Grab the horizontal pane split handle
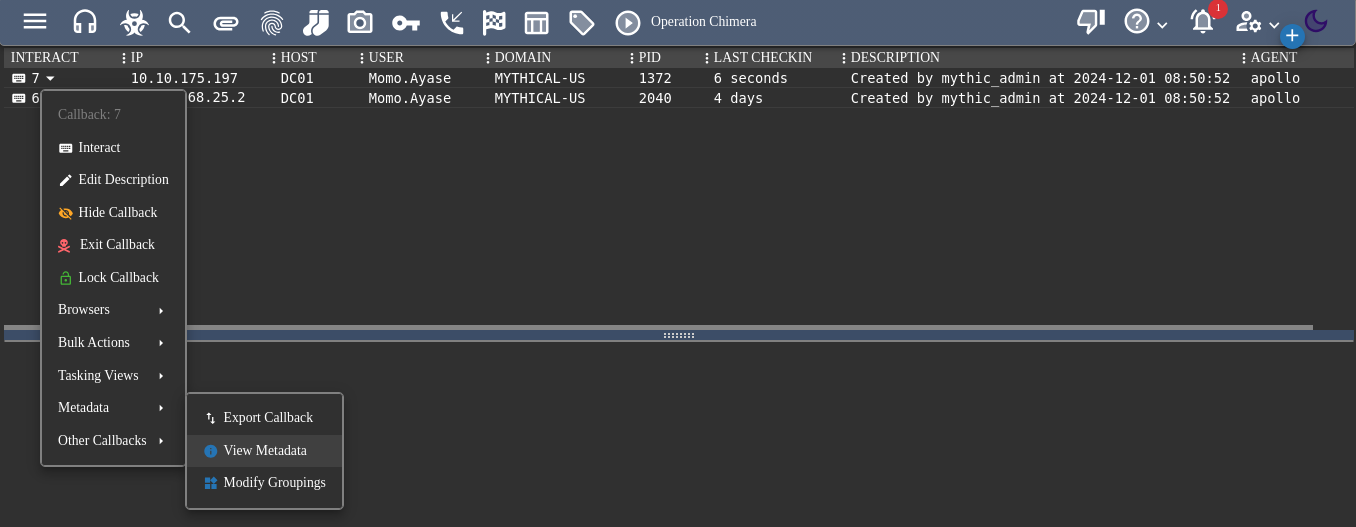 tap(679, 336)
